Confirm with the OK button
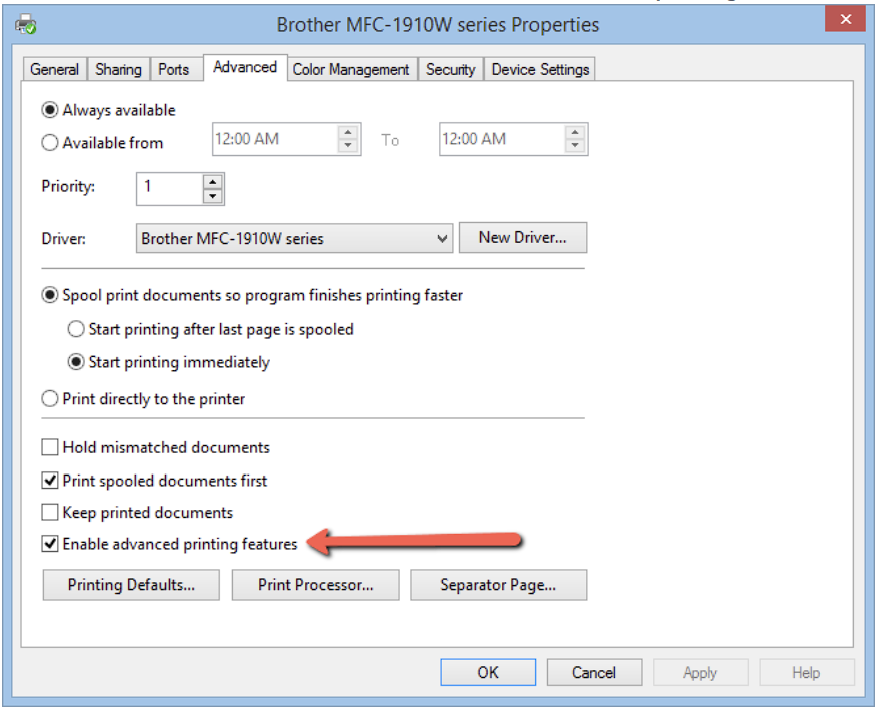This screenshot has width=878, height=708. click(x=488, y=672)
